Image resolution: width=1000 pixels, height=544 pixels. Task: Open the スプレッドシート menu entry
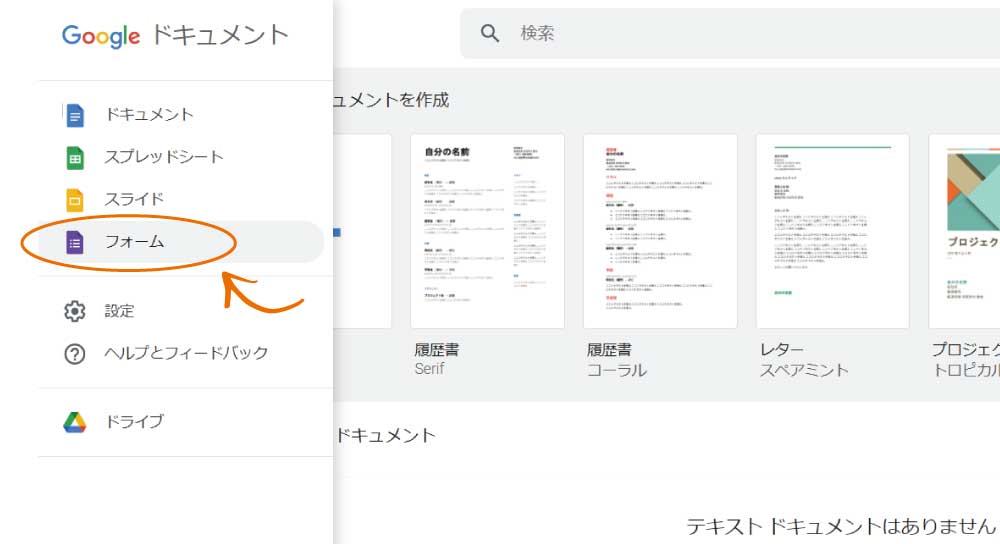tap(164, 157)
